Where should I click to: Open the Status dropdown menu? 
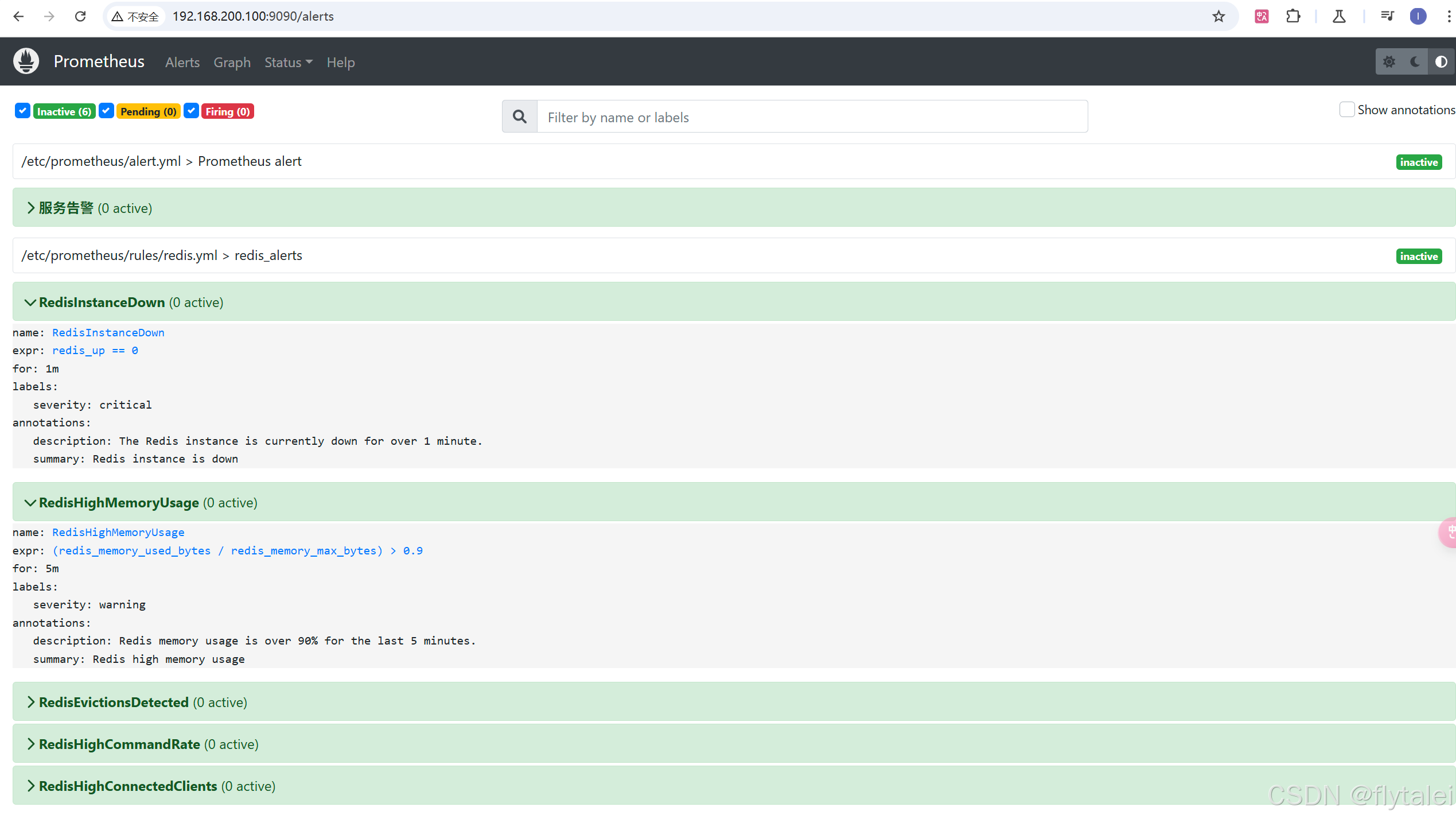288,63
